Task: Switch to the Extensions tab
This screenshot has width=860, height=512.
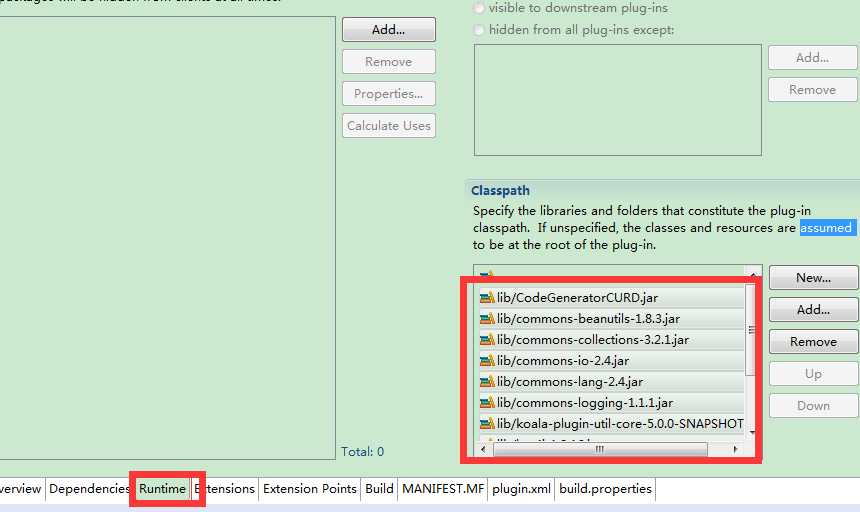Action: 225,488
